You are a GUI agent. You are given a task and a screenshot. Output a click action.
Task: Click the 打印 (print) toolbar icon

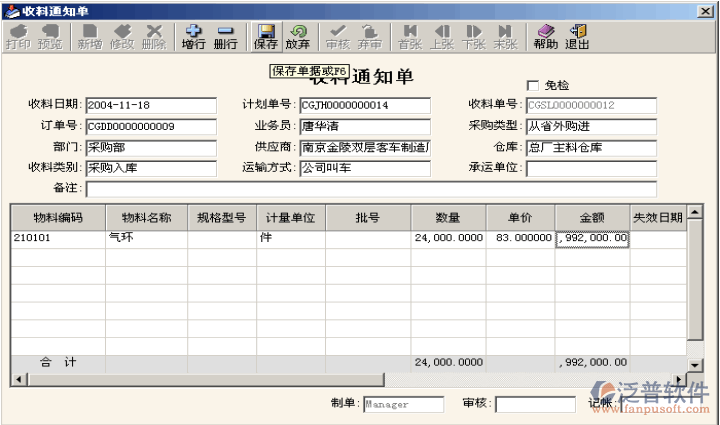pyautogui.click(x=18, y=37)
